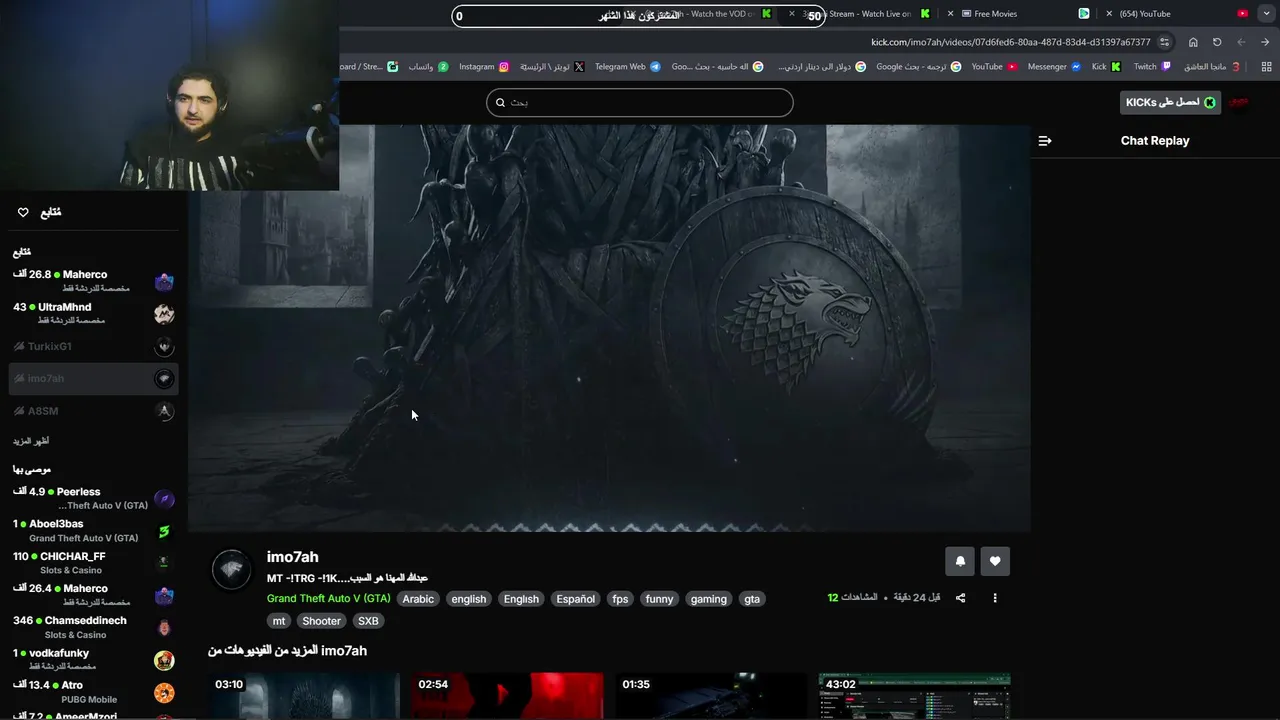Viewport: 1280px width, 720px height.
Task: Click the احصل على KICKs button
Action: (x=1170, y=102)
